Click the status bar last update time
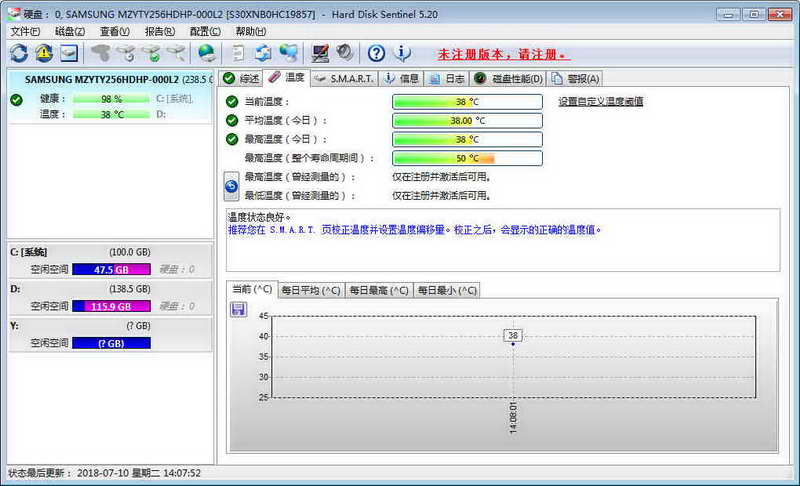Screen dimensions: 800x486 [x=105, y=473]
